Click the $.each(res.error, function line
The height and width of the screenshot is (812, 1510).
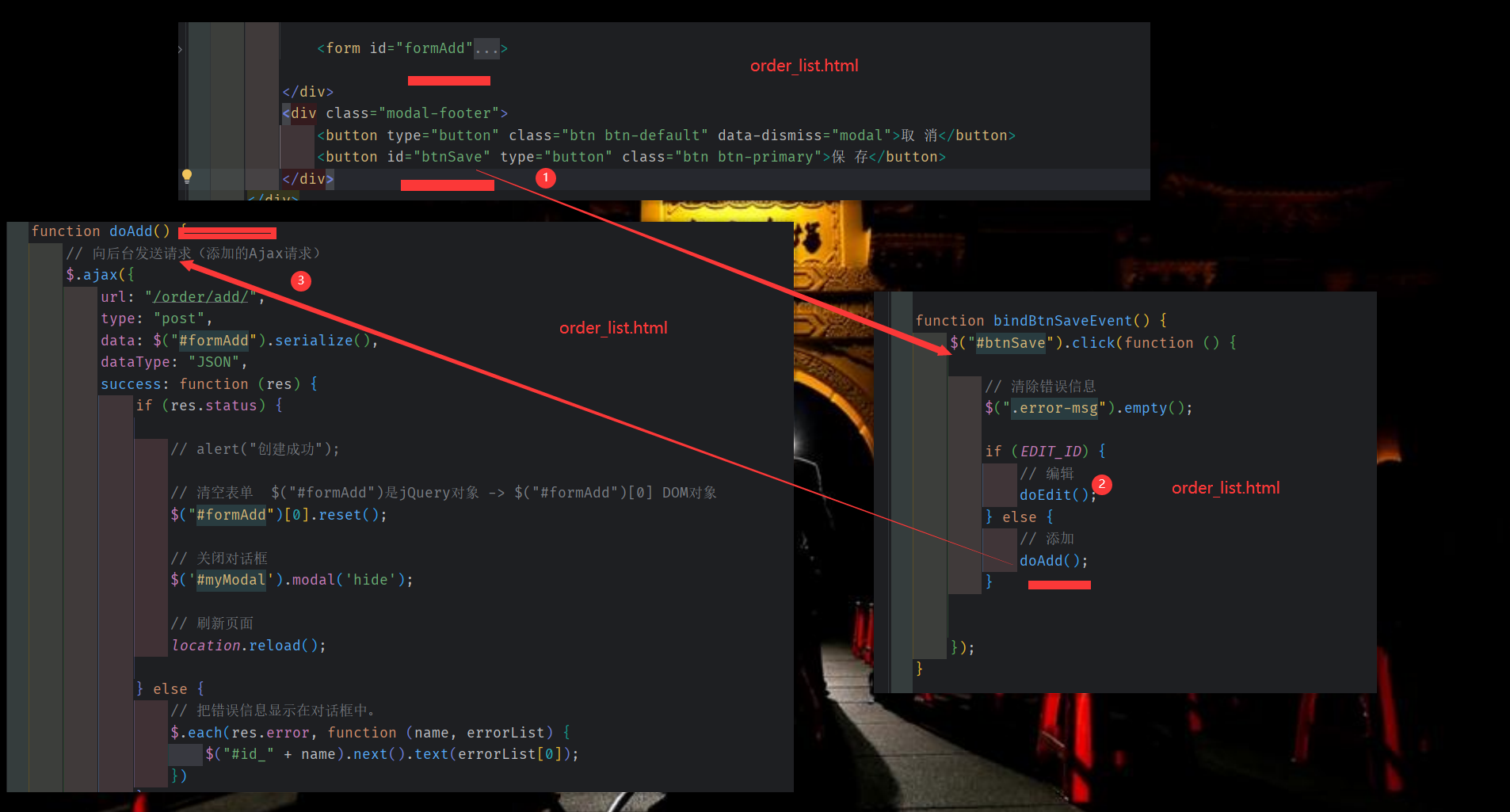pyautogui.click(x=371, y=733)
